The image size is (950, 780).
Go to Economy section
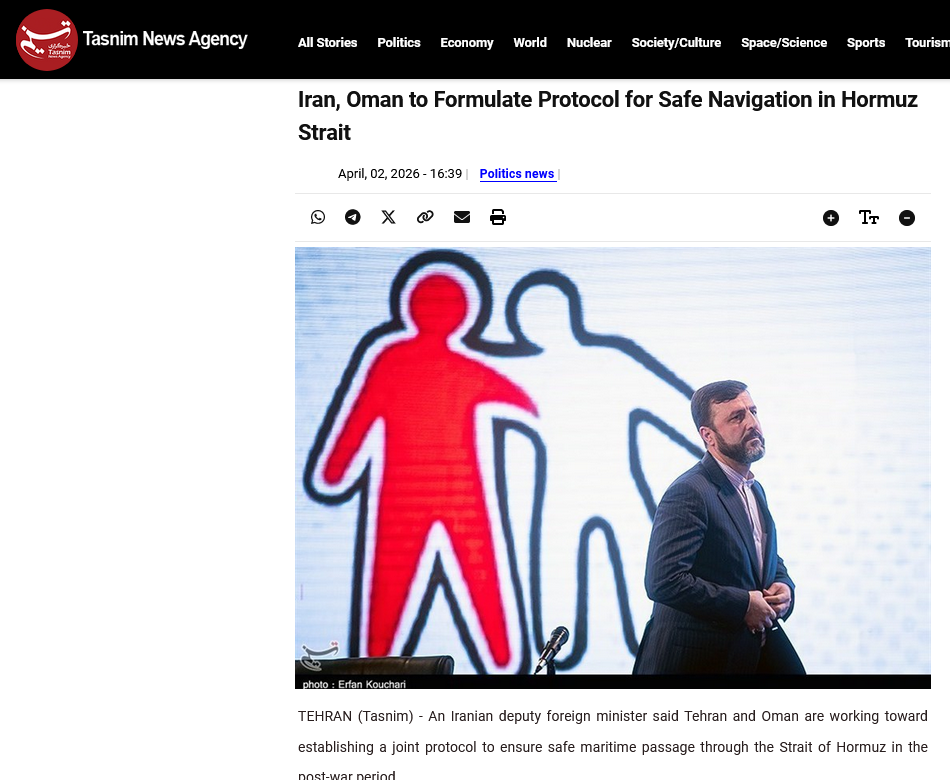click(x=467, y=42)
